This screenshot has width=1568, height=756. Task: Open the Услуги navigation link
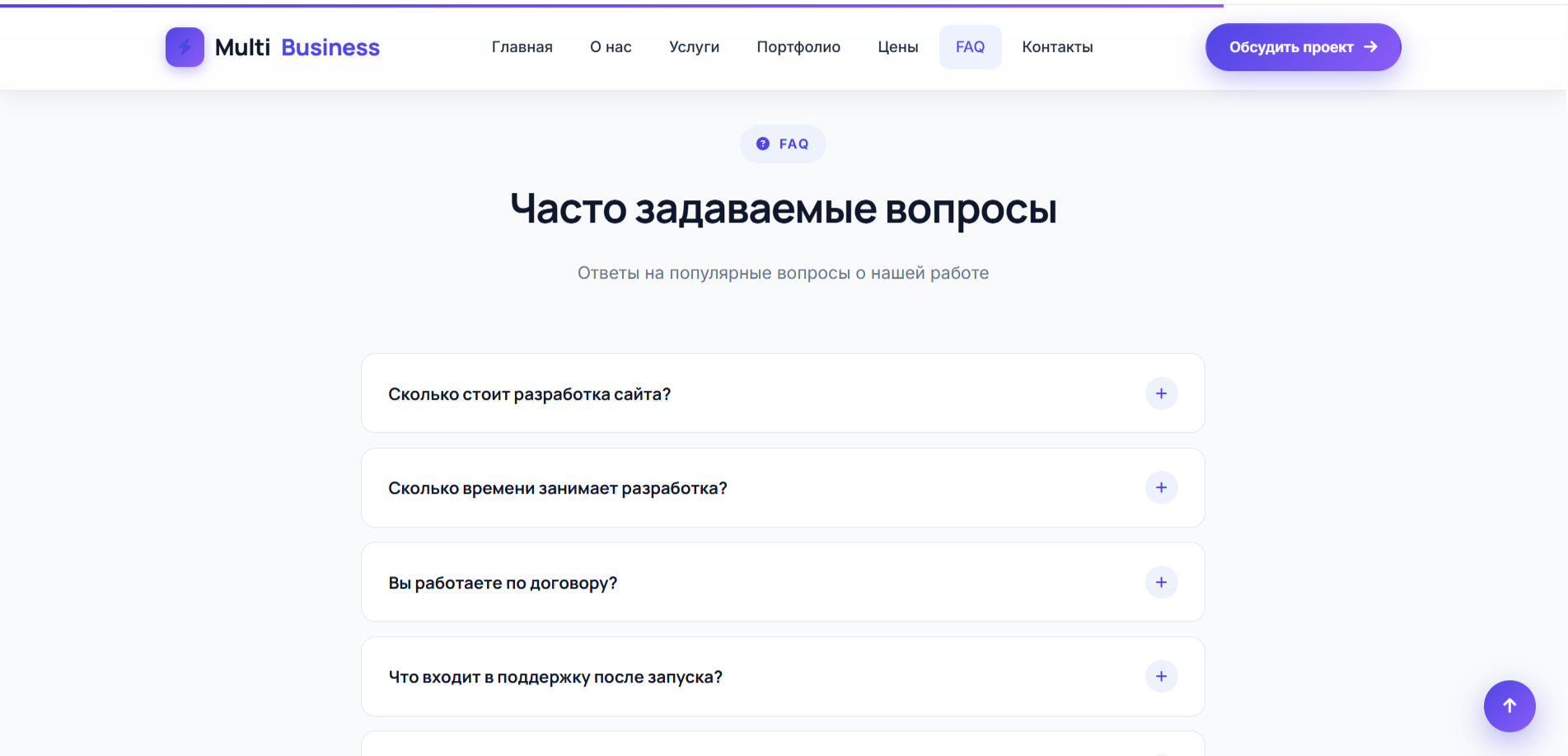tap(695, 47)
